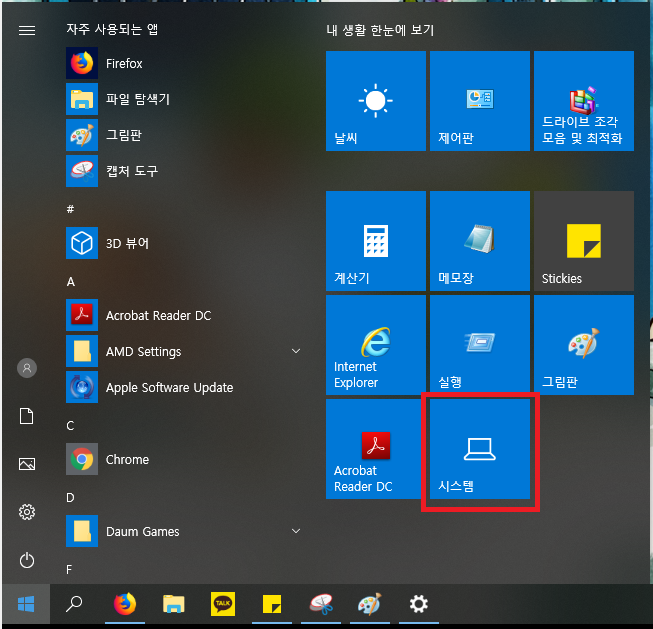This screenshot has width=653, height=629.
Task: Click the 내 생활 한눈에 보기 group title
Action: 380,30
